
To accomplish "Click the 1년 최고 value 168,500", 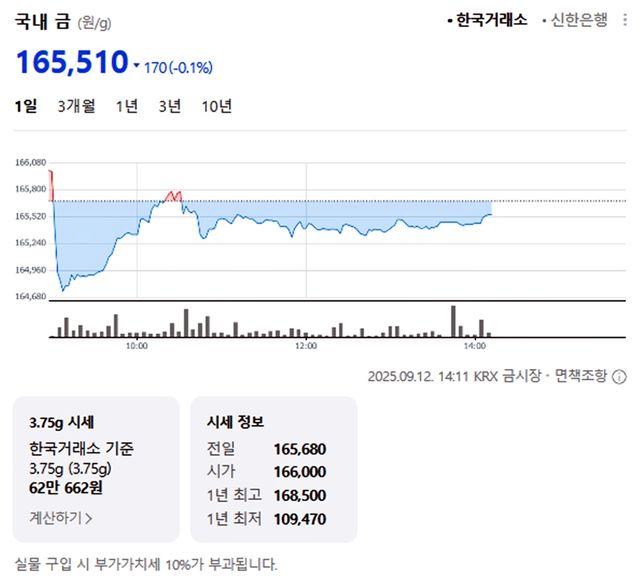I will point(299,495).
